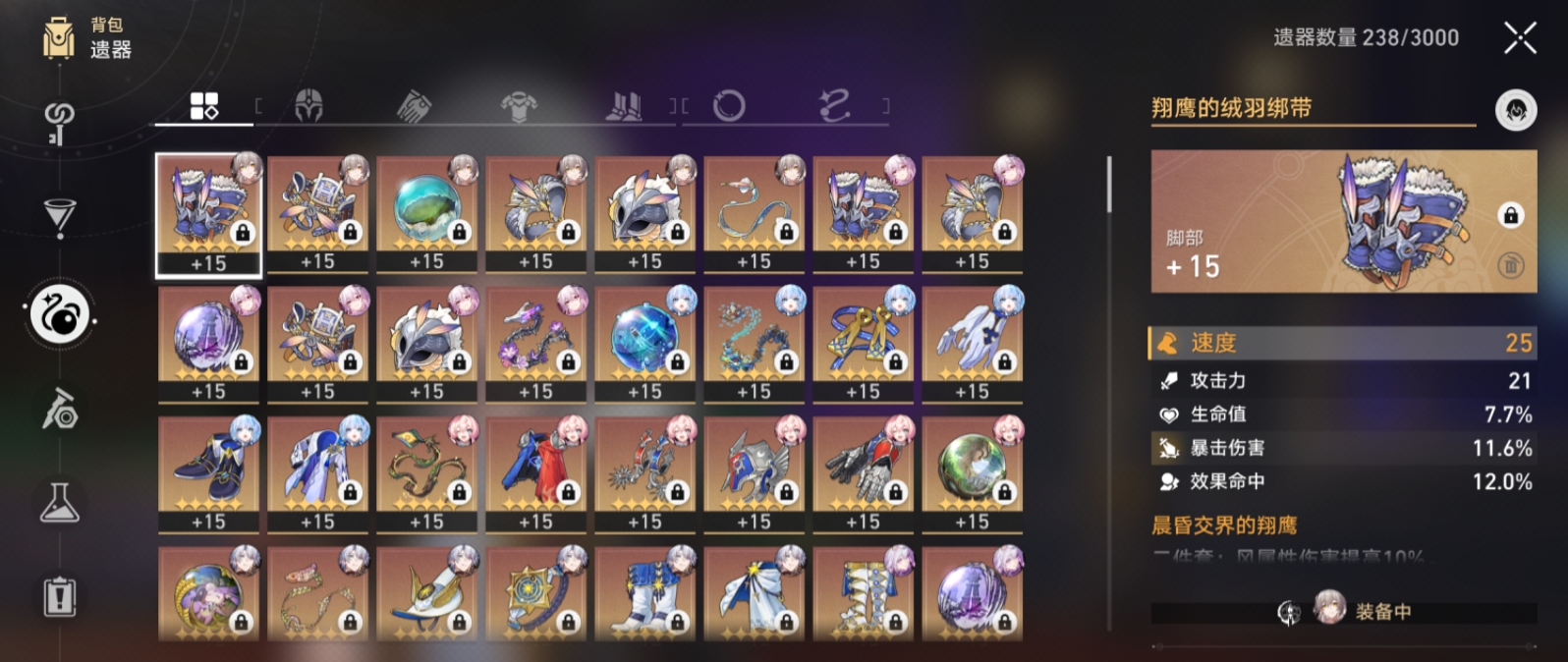The height and width of the screenshot is (662, 1568).
Task: Open the flask consumables sidebar icon
Action: click(59, 502)
